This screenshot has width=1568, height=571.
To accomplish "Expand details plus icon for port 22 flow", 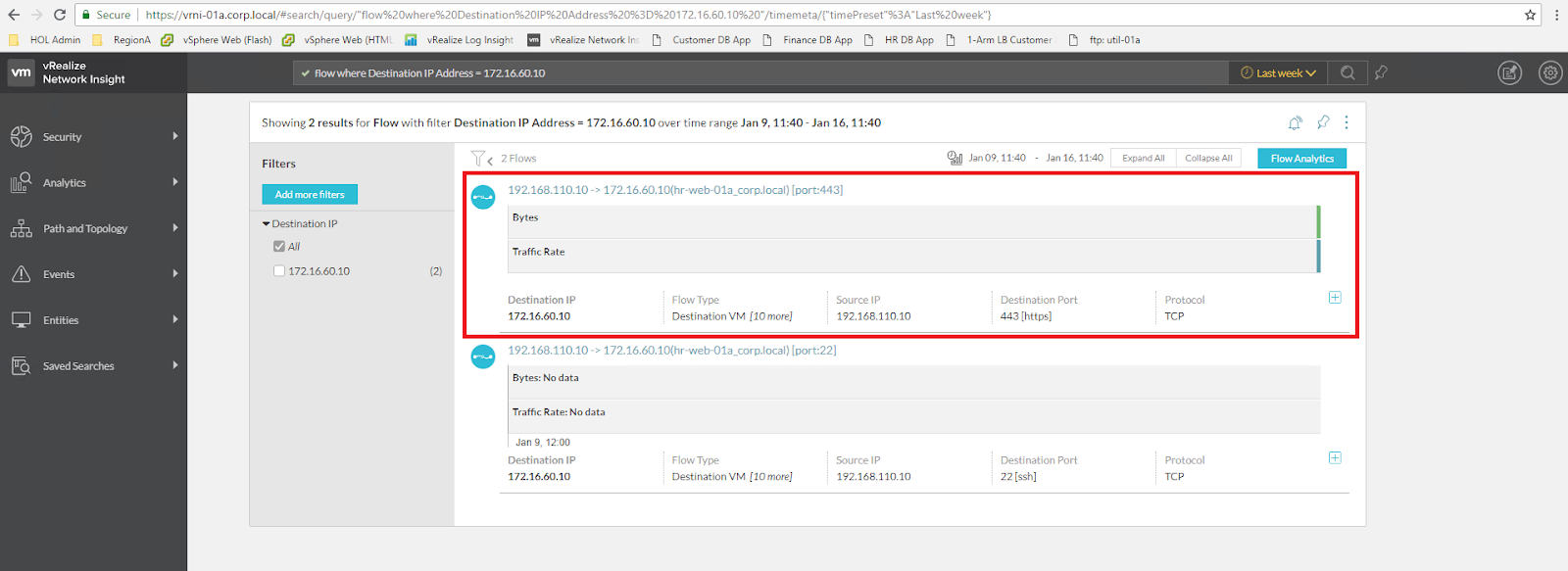I will (x=1334, y=458).
